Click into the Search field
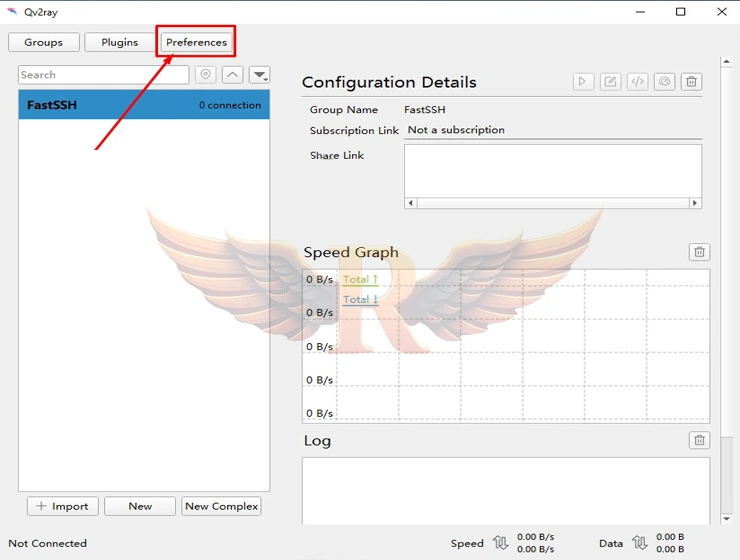 (102, 75)
